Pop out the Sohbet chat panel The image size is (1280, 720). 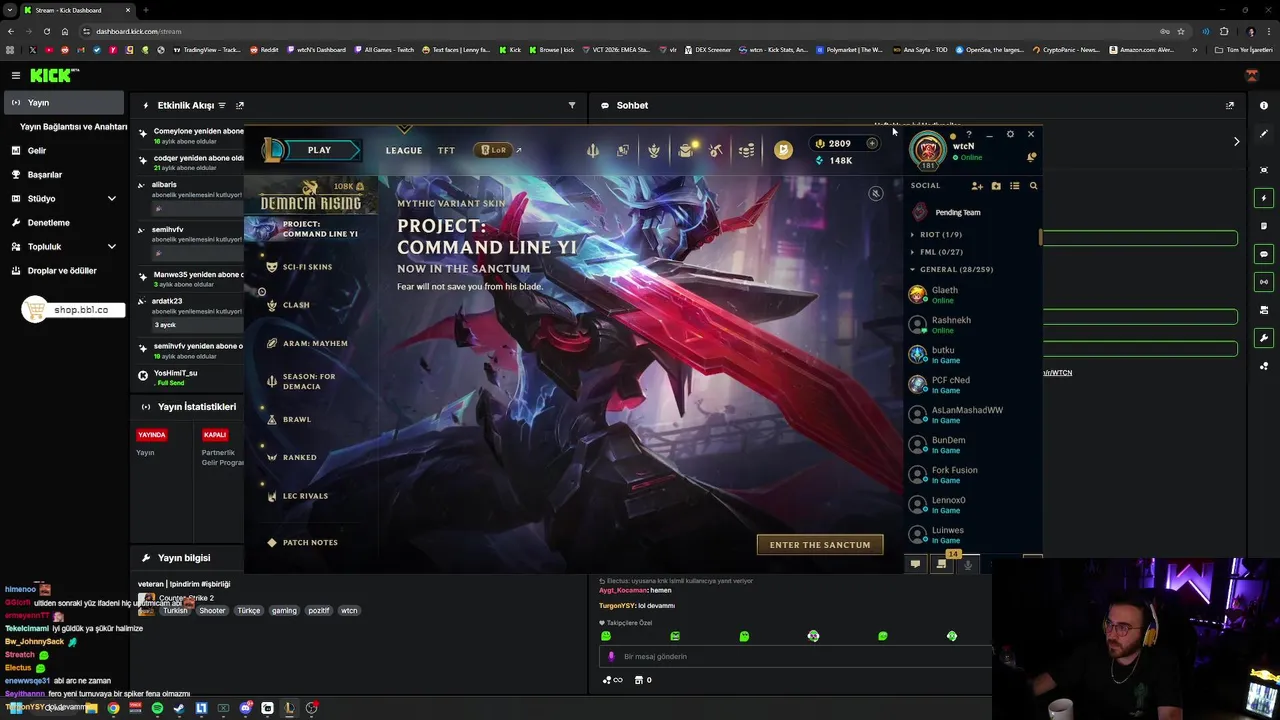(x=1230, y=105)
